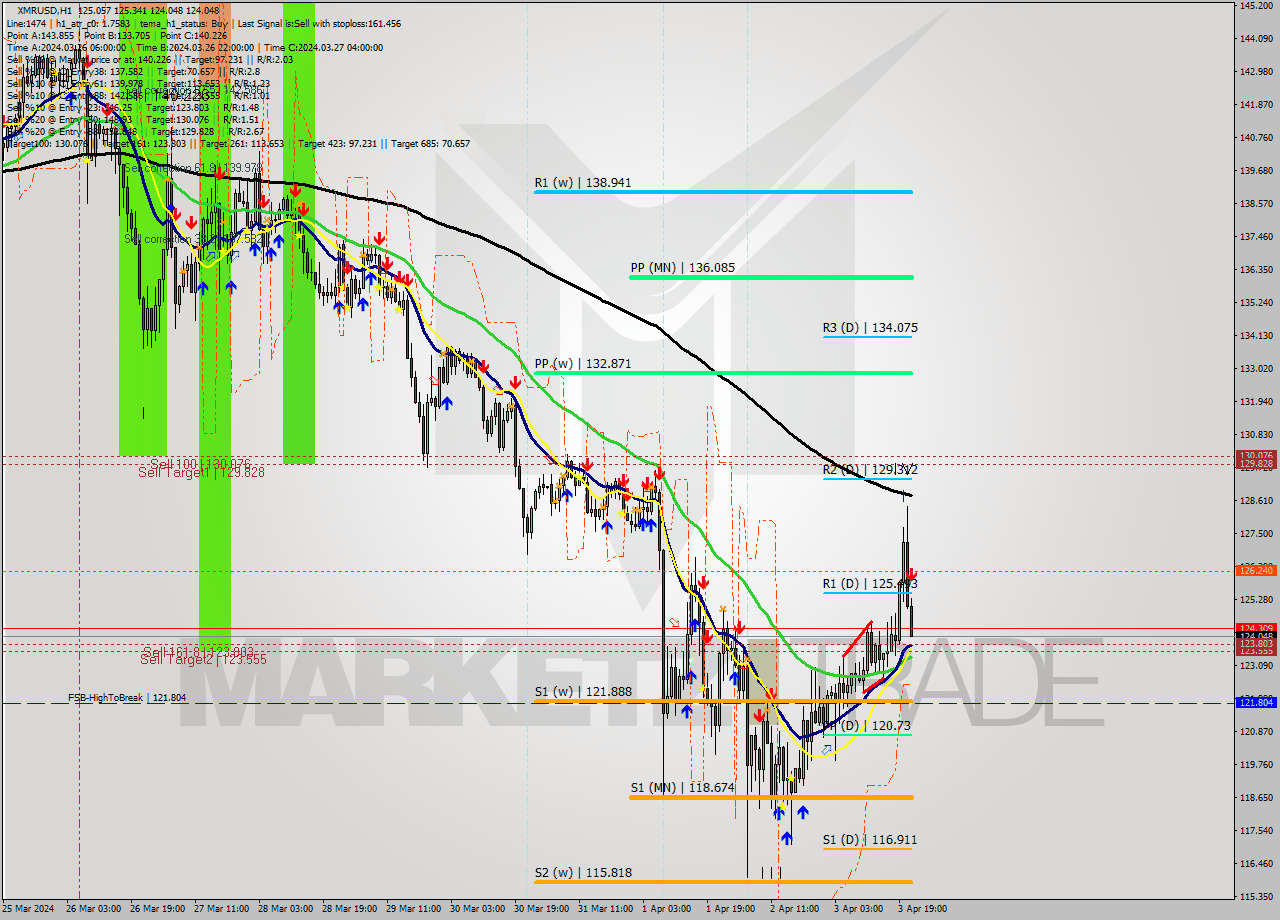Screen dimensions: 1280x920
Task: Click the 'FSB-HighToBreak | 121.804' label
Action: (x=127, y=697)
